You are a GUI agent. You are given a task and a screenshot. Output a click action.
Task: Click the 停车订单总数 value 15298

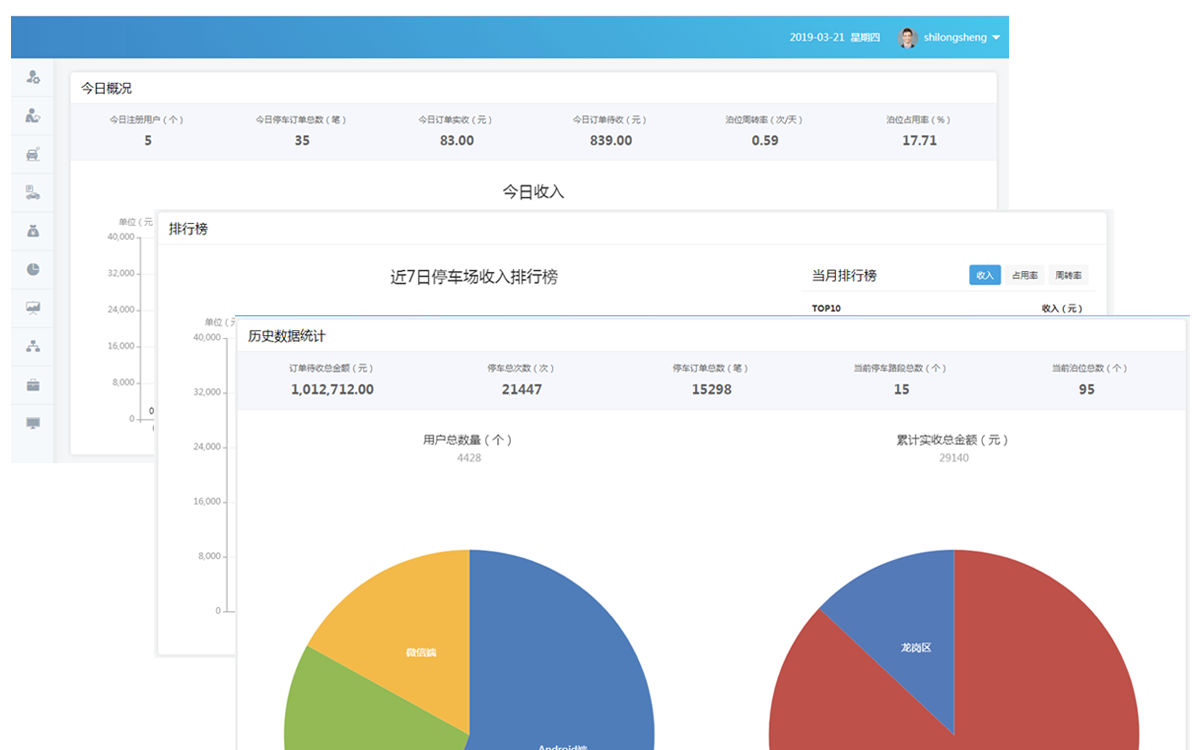point(712,390)
